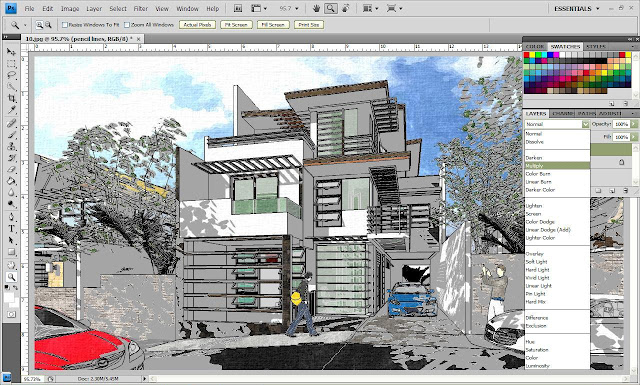Click the Fit Screen button
Image resolution: width=640 pixels, height=385 pixels.
tap(236, 25)
